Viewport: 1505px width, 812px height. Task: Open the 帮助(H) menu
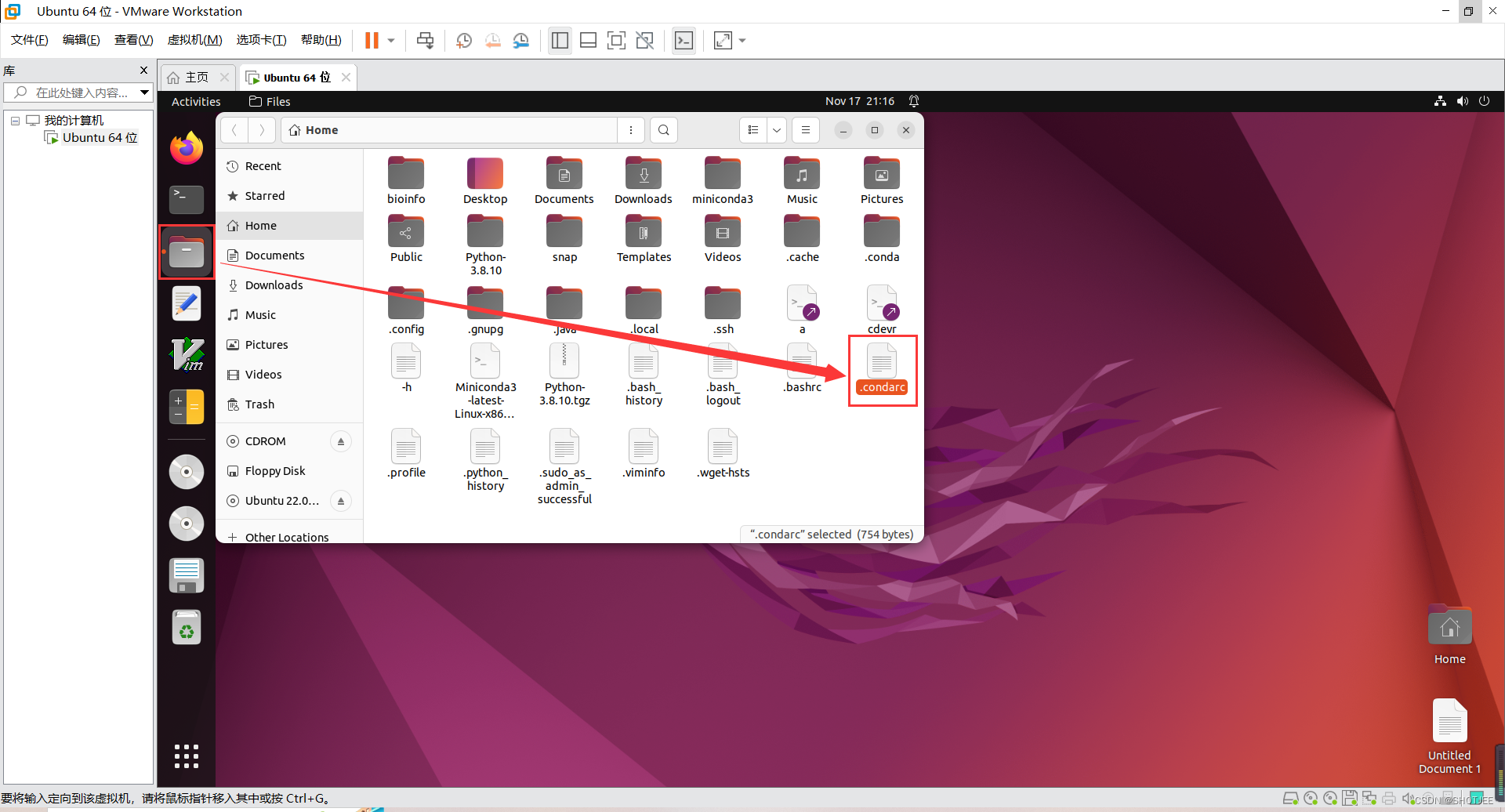[x=321, y=40]
